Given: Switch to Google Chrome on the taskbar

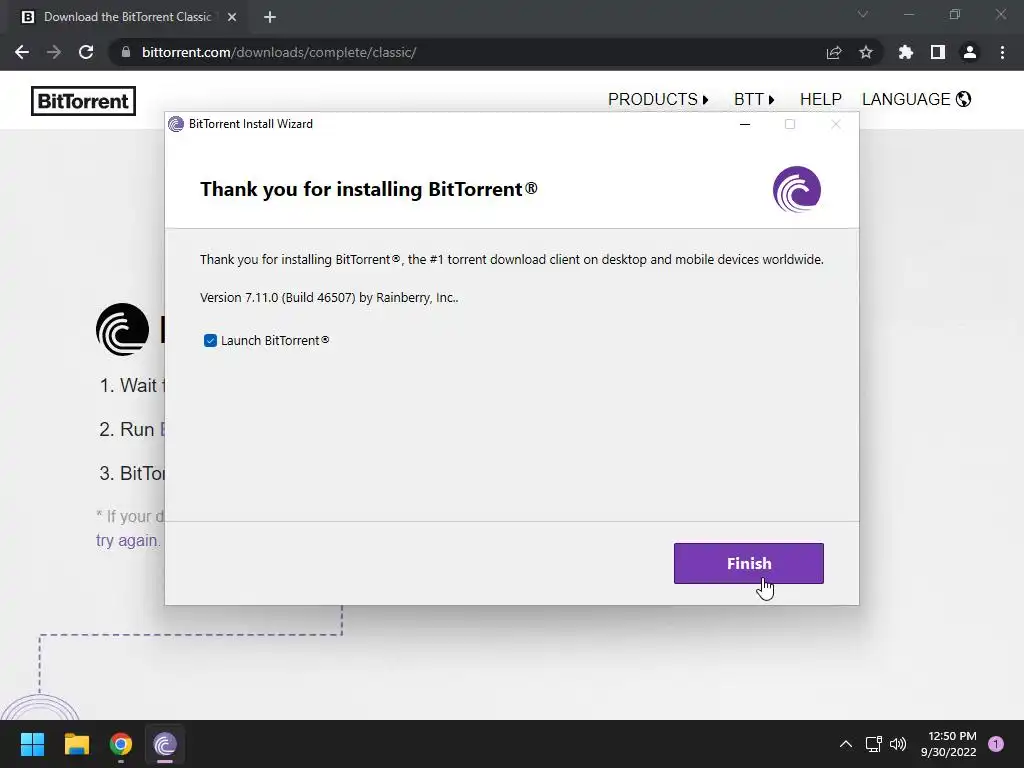Looking at the screenshot, I should coord(121,744).
